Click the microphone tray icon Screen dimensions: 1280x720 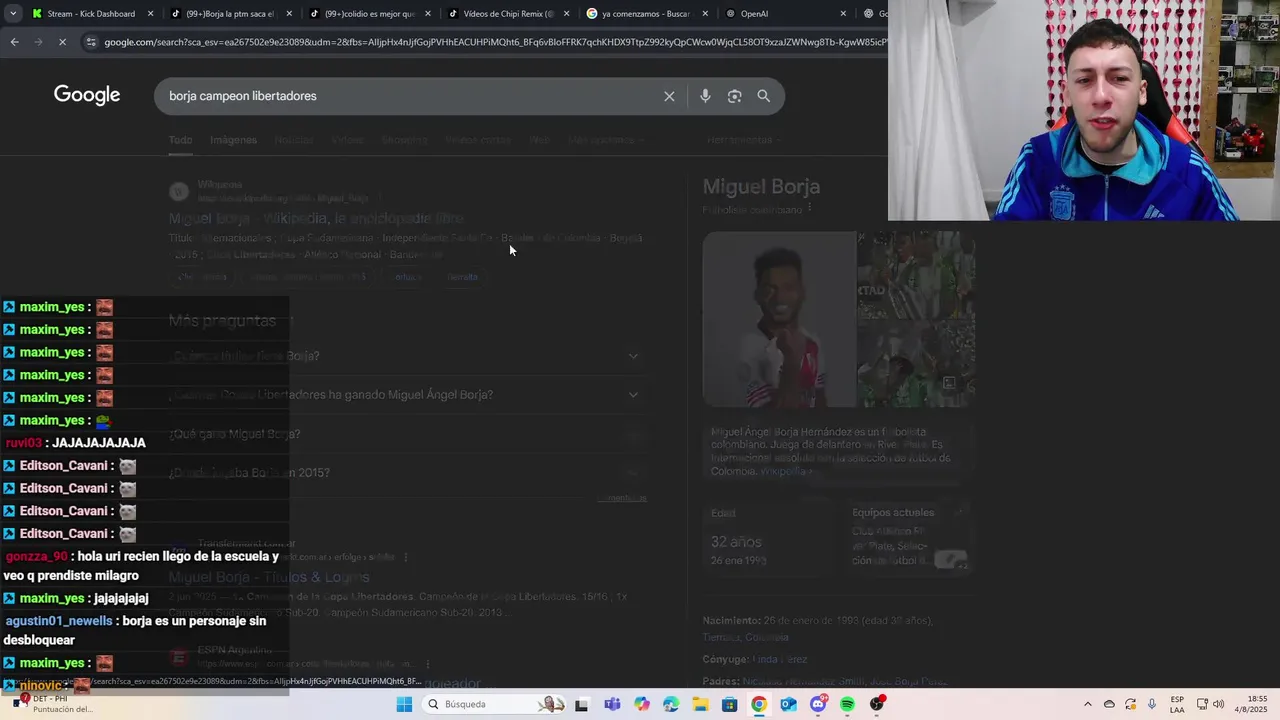pos(1152,704)
